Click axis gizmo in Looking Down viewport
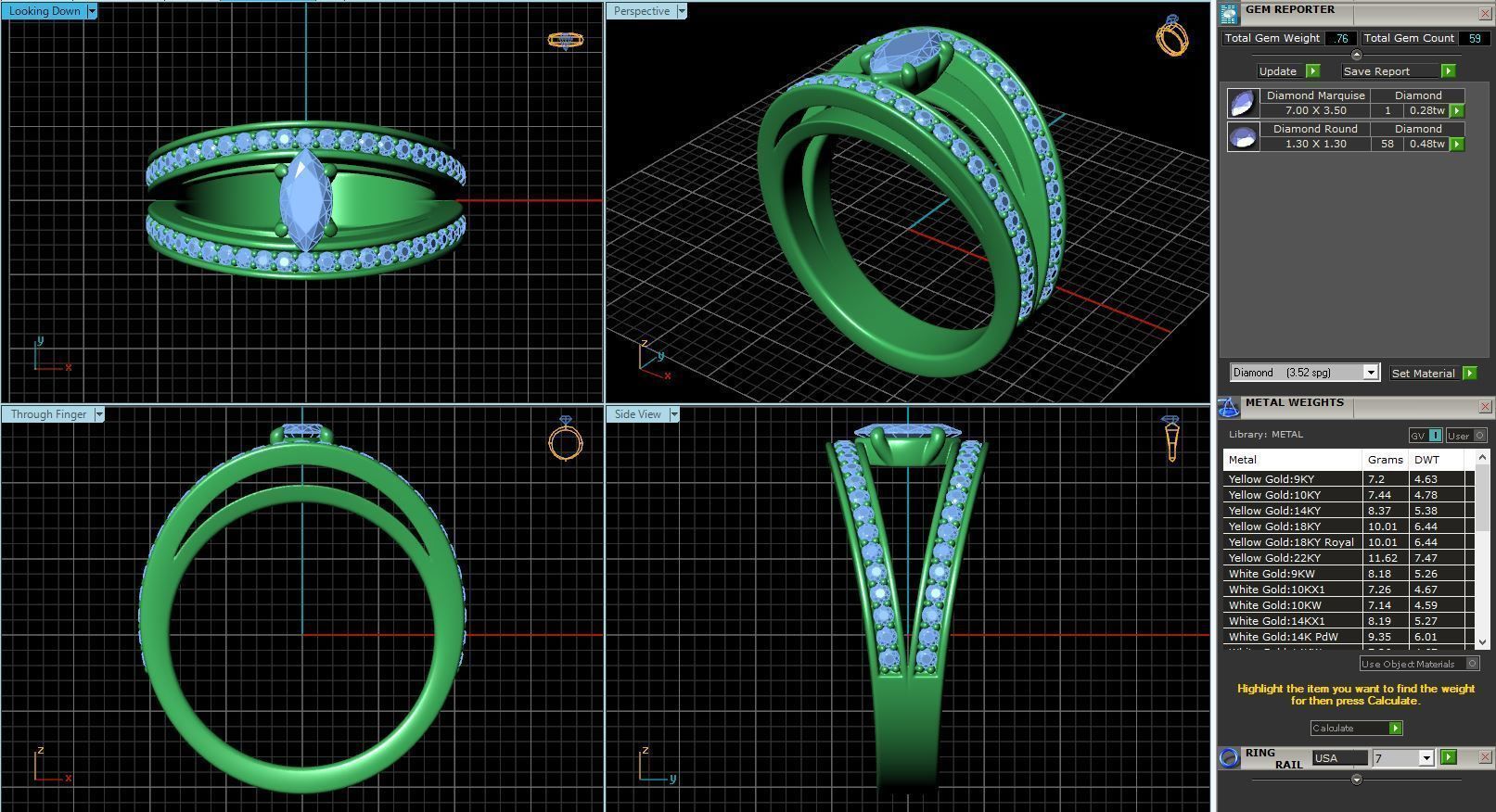Viewport: 1496px width, 812px height. click(51, 355)
